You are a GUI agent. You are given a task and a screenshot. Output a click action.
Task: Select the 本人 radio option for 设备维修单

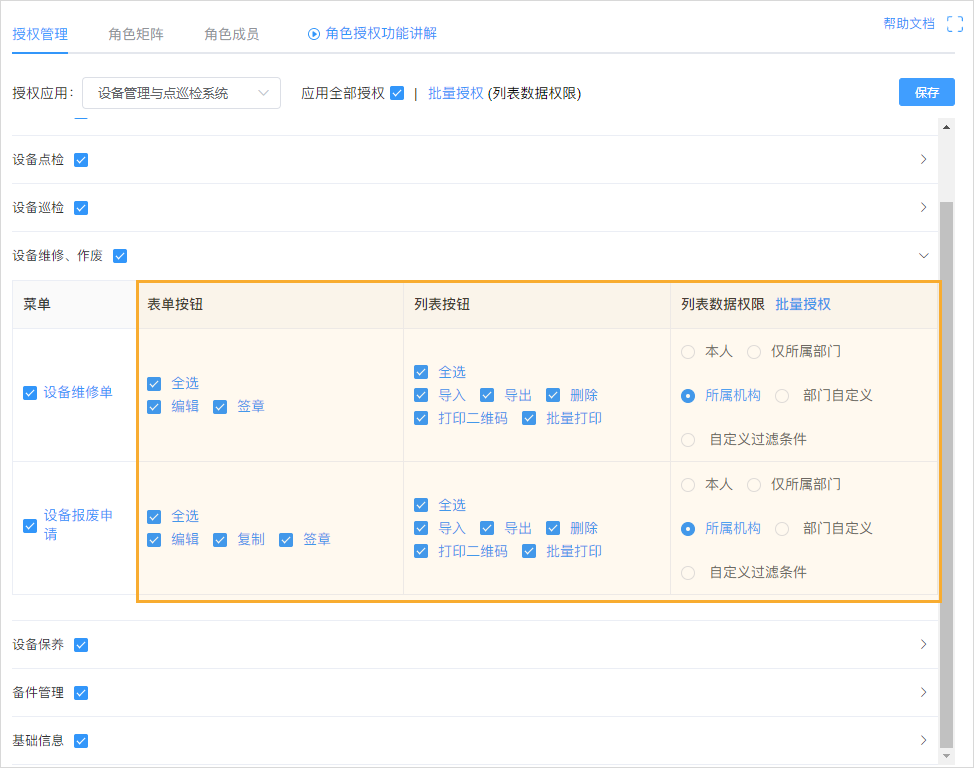pyautogui.click(x=687, y=351)
